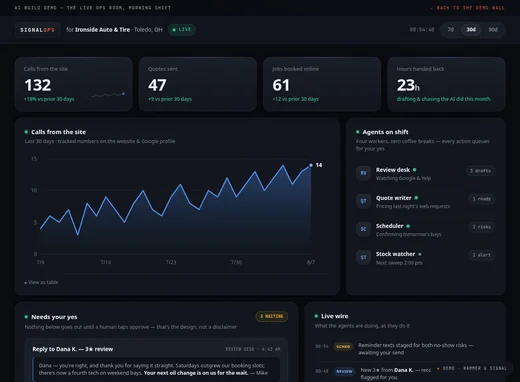Click the Live wire heading

coord(335,316)
